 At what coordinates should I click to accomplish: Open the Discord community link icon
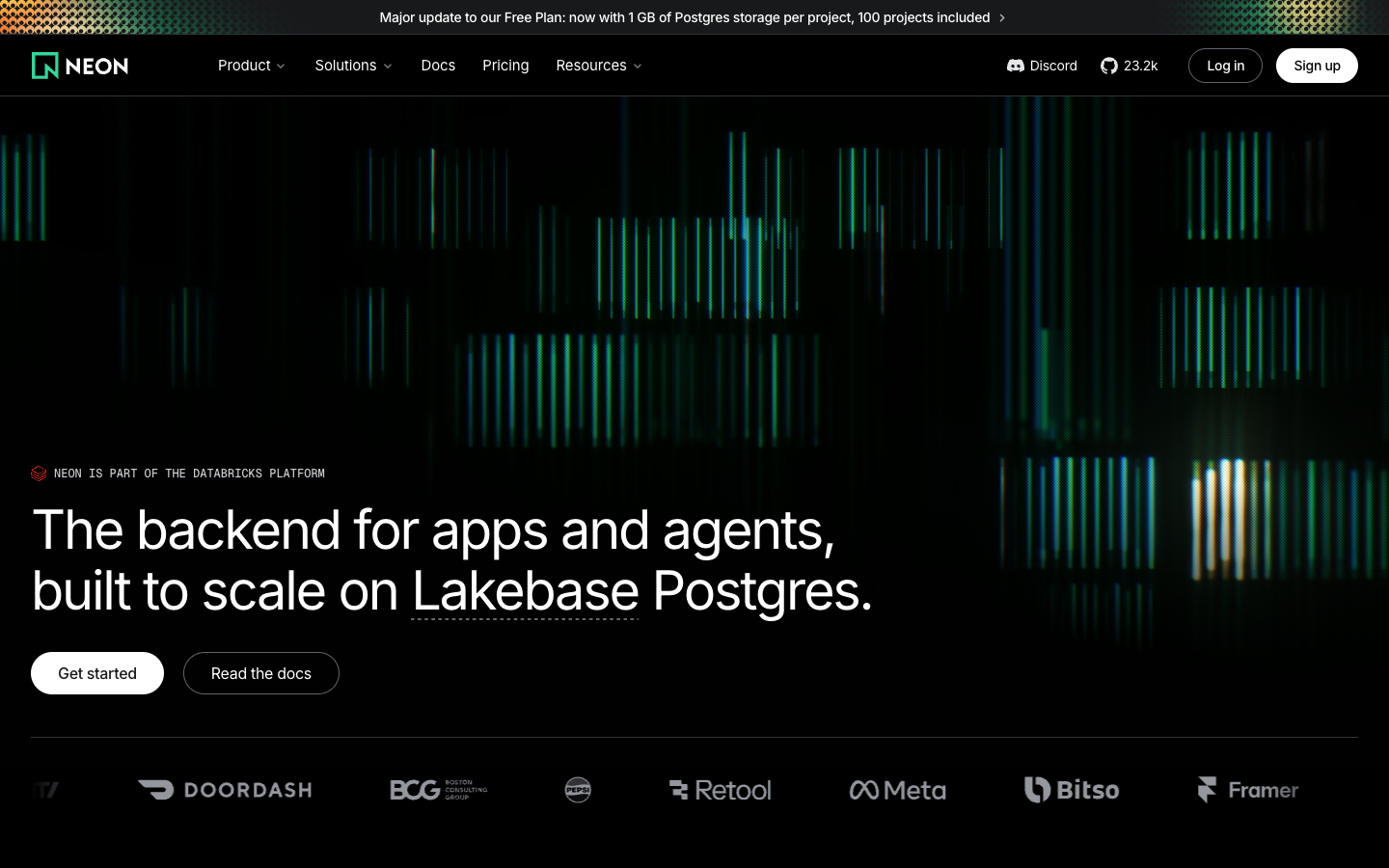point(1015,66)
